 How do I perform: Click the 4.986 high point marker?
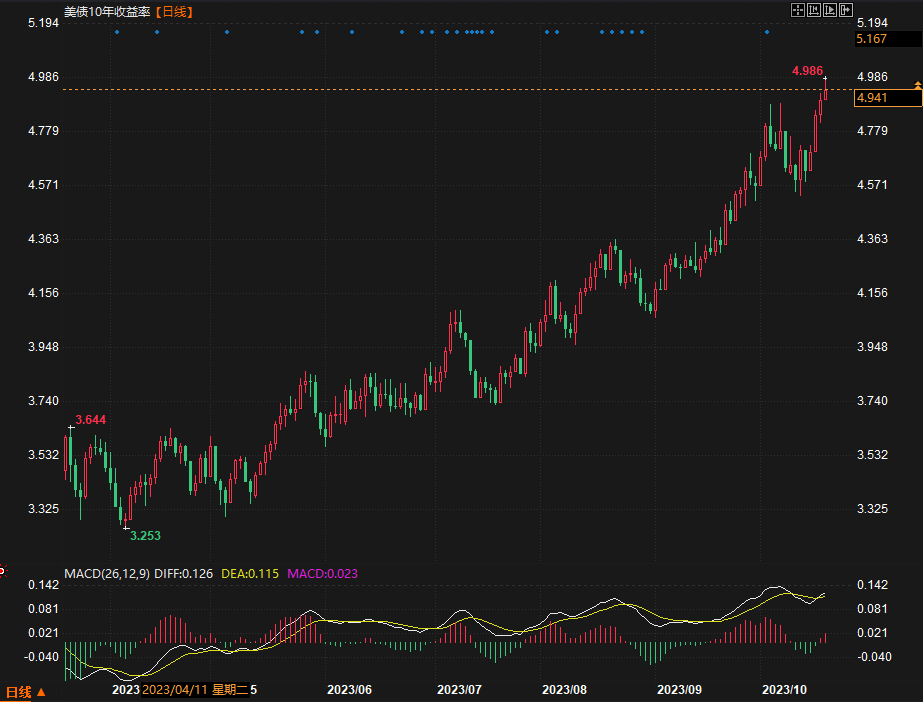click(806, 71)
